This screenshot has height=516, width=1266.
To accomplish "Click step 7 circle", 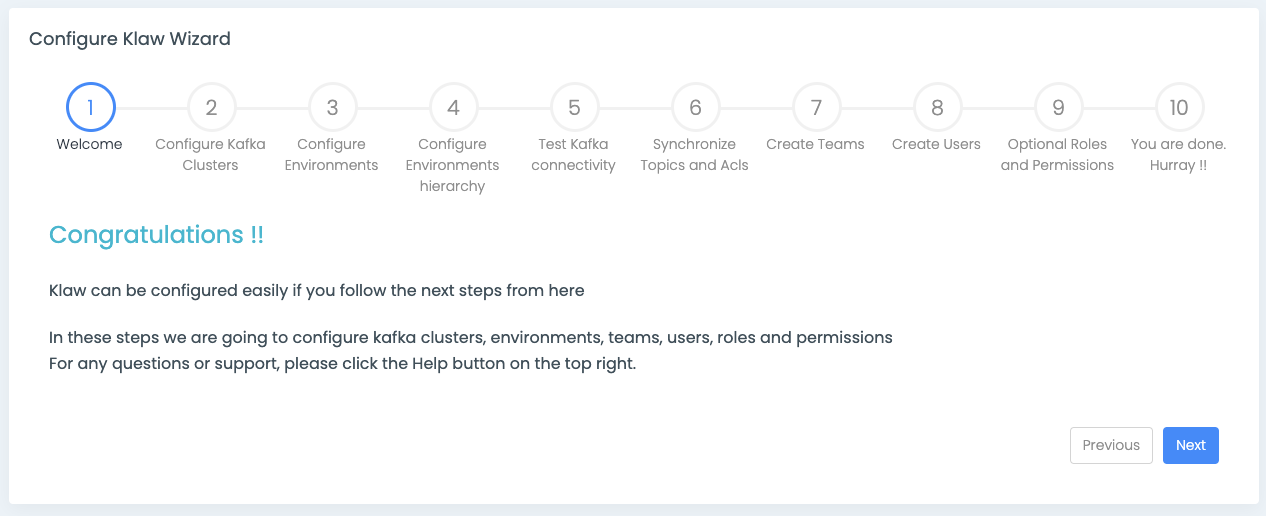I will click(x=816, y=107).
